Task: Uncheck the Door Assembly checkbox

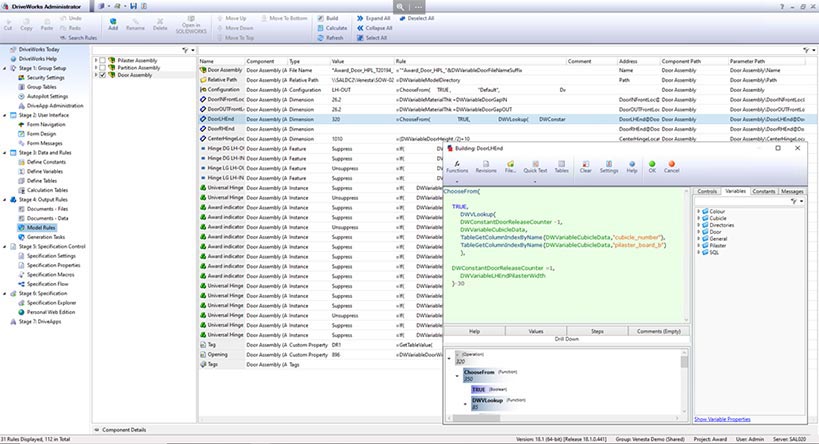Action: (102, 75)
